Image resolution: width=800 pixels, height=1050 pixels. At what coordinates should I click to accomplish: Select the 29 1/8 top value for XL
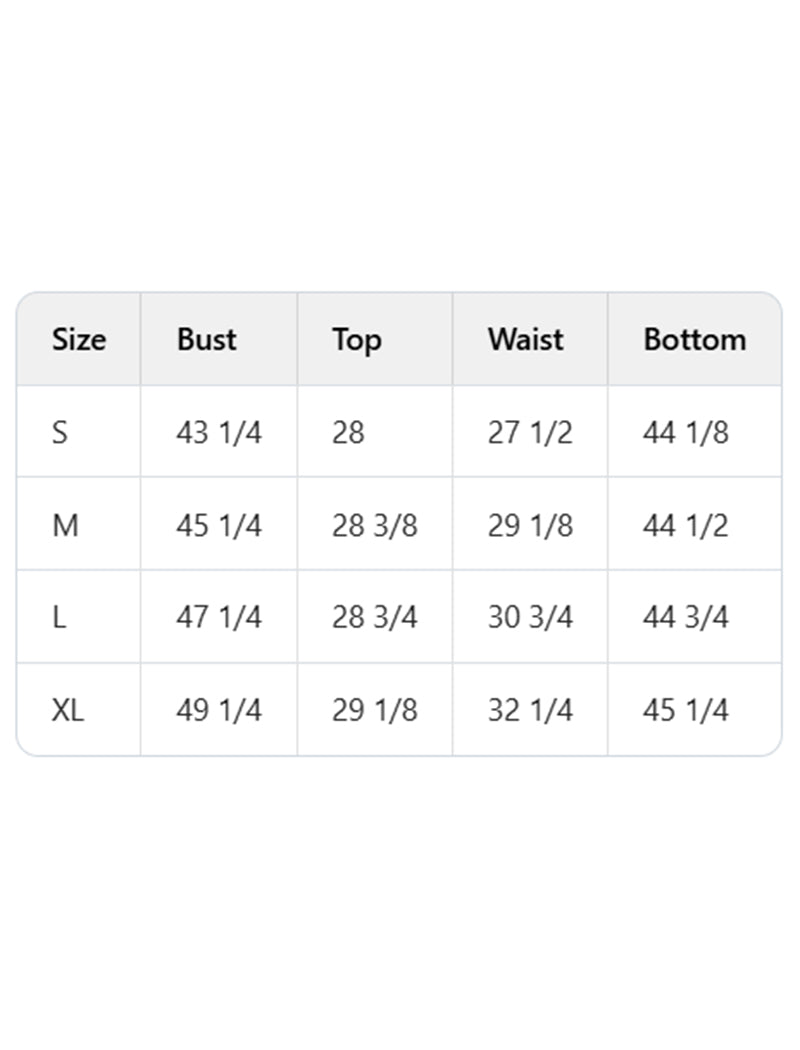click(x=374, y=710)
